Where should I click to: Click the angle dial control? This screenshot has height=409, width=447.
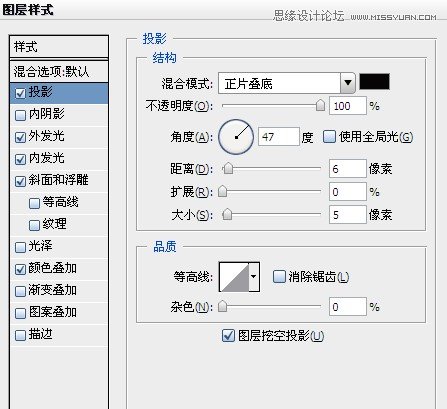point(236,137)
